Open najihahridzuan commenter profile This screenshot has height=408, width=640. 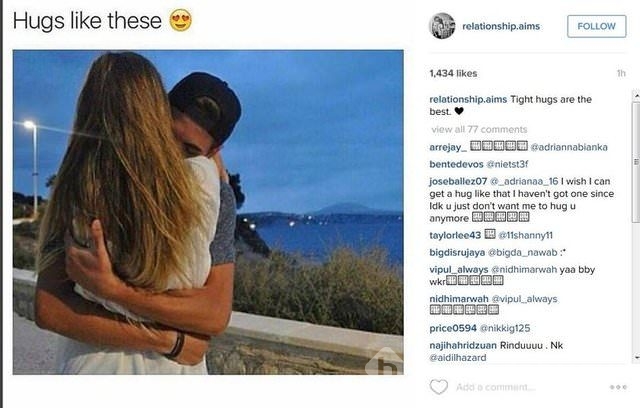pyautogui.click(x=463, y=345)
